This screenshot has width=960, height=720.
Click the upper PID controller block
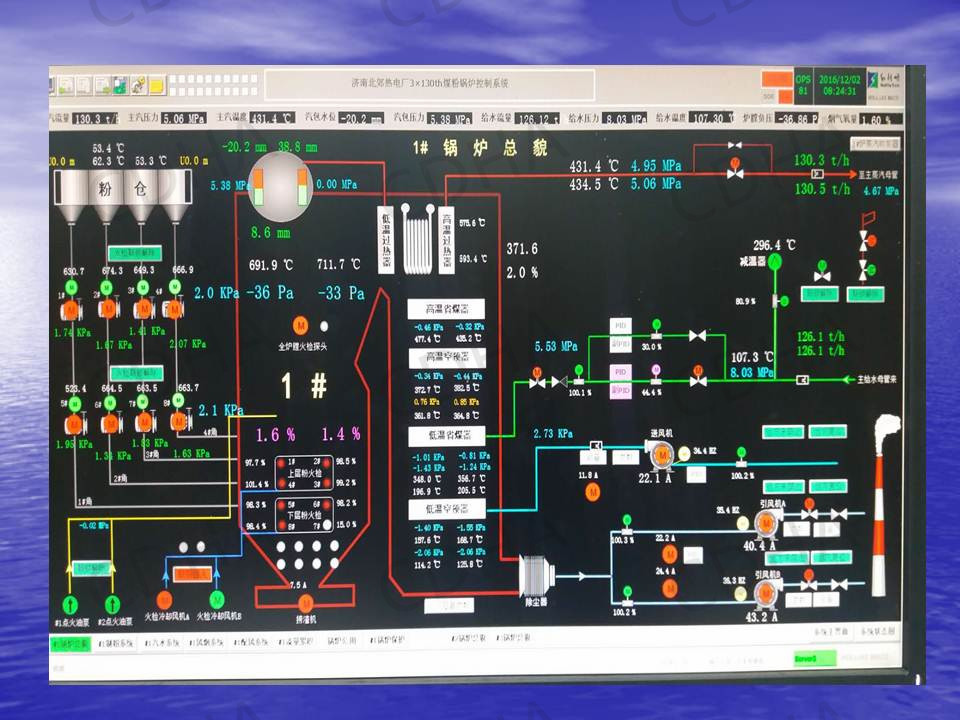coord(621,327)
